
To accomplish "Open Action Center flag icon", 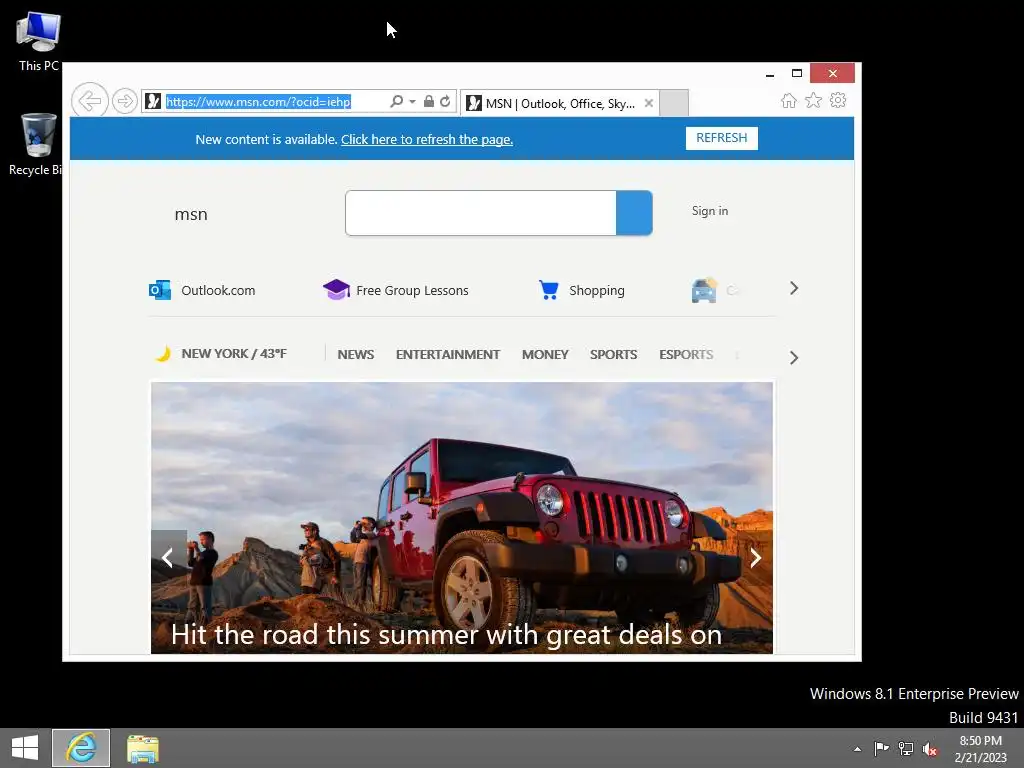I will point(882,748).
